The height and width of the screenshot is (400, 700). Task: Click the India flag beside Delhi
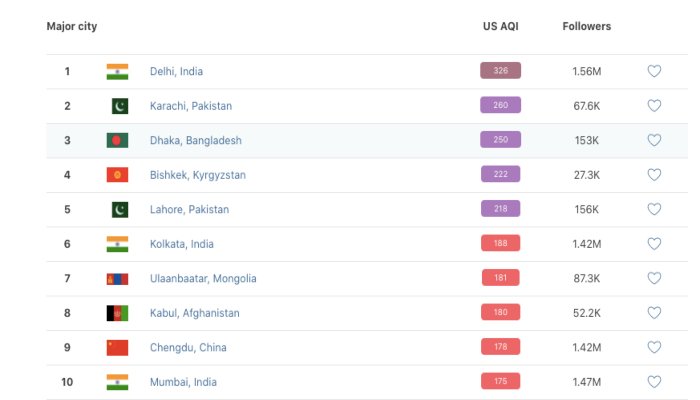(x=117, y=71)
